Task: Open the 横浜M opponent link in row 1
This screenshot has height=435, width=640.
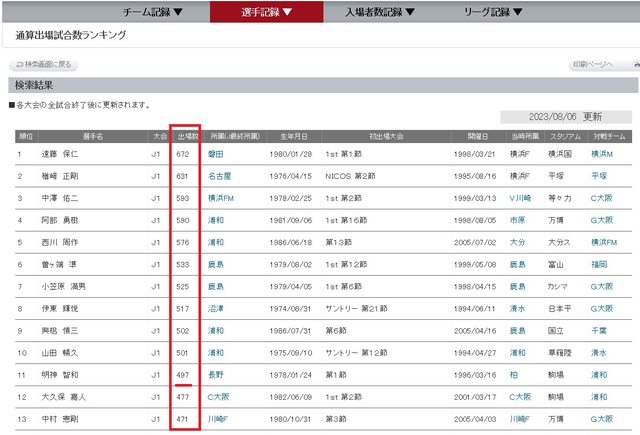Action: coord(603,155)
